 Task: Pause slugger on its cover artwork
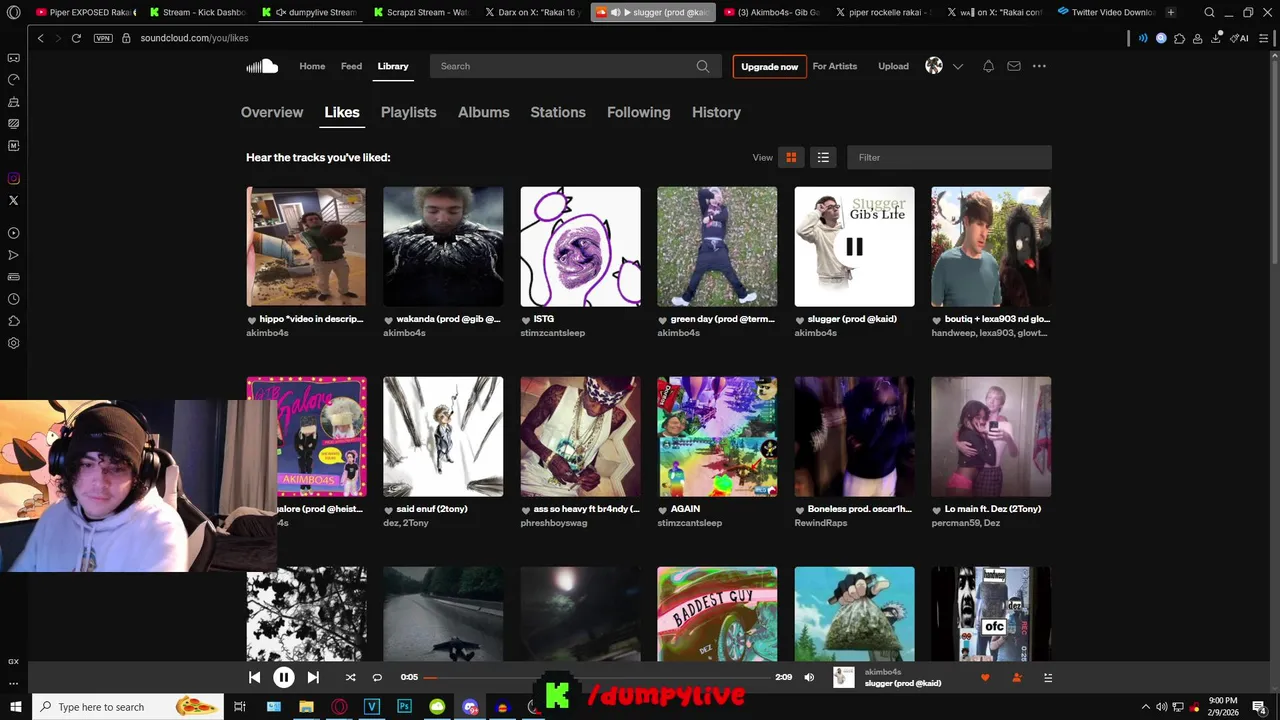coord(854,246)
